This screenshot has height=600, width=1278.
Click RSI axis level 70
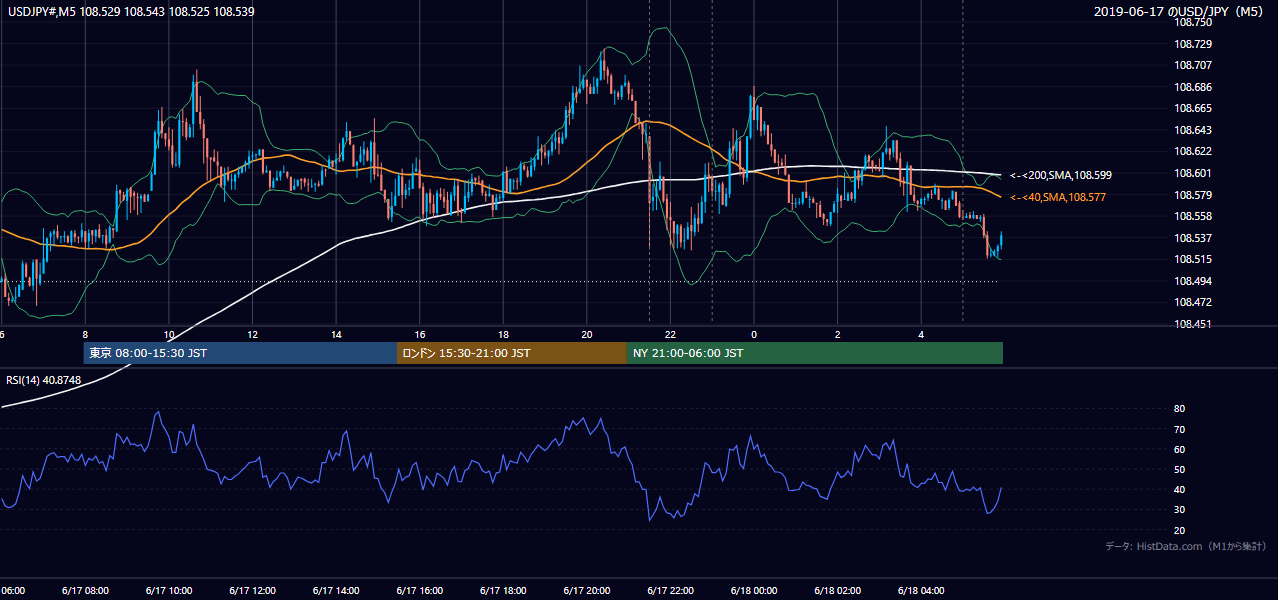pyautogui.click(x=1180, y=430)
